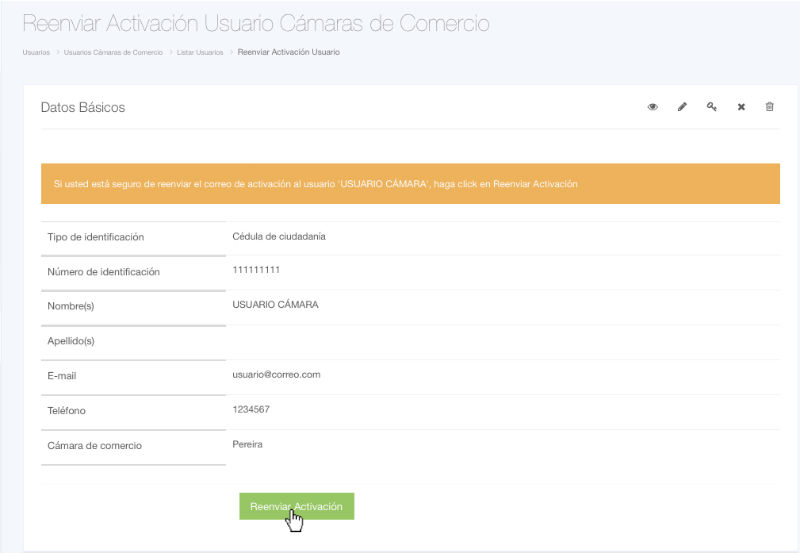Open Usuarios Cámaras de Comercio breadcrumb link

coord(112,52)
